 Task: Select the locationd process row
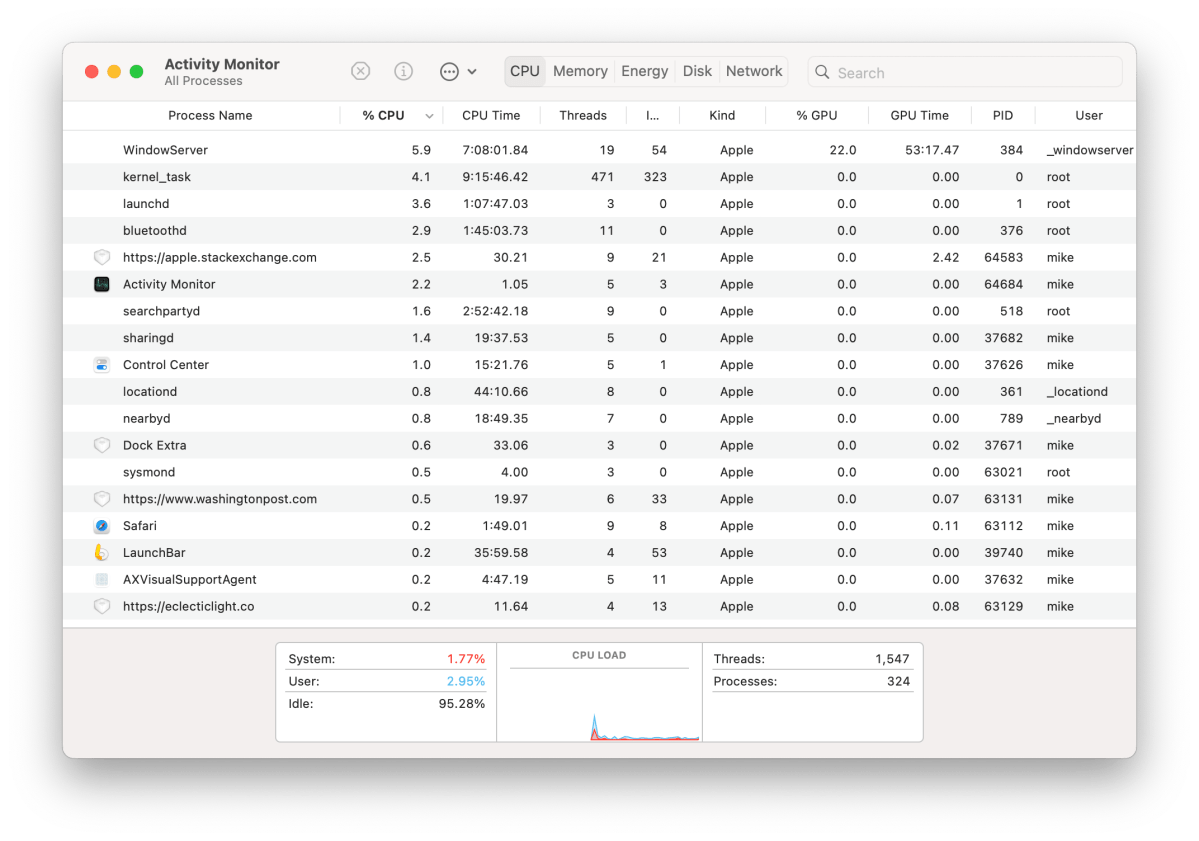click(x=600, y=391)
